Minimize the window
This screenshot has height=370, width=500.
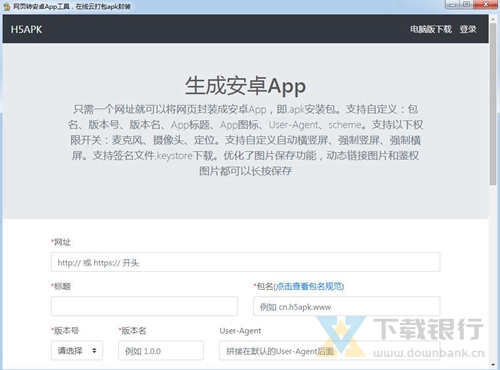click(x=452, y=5)
